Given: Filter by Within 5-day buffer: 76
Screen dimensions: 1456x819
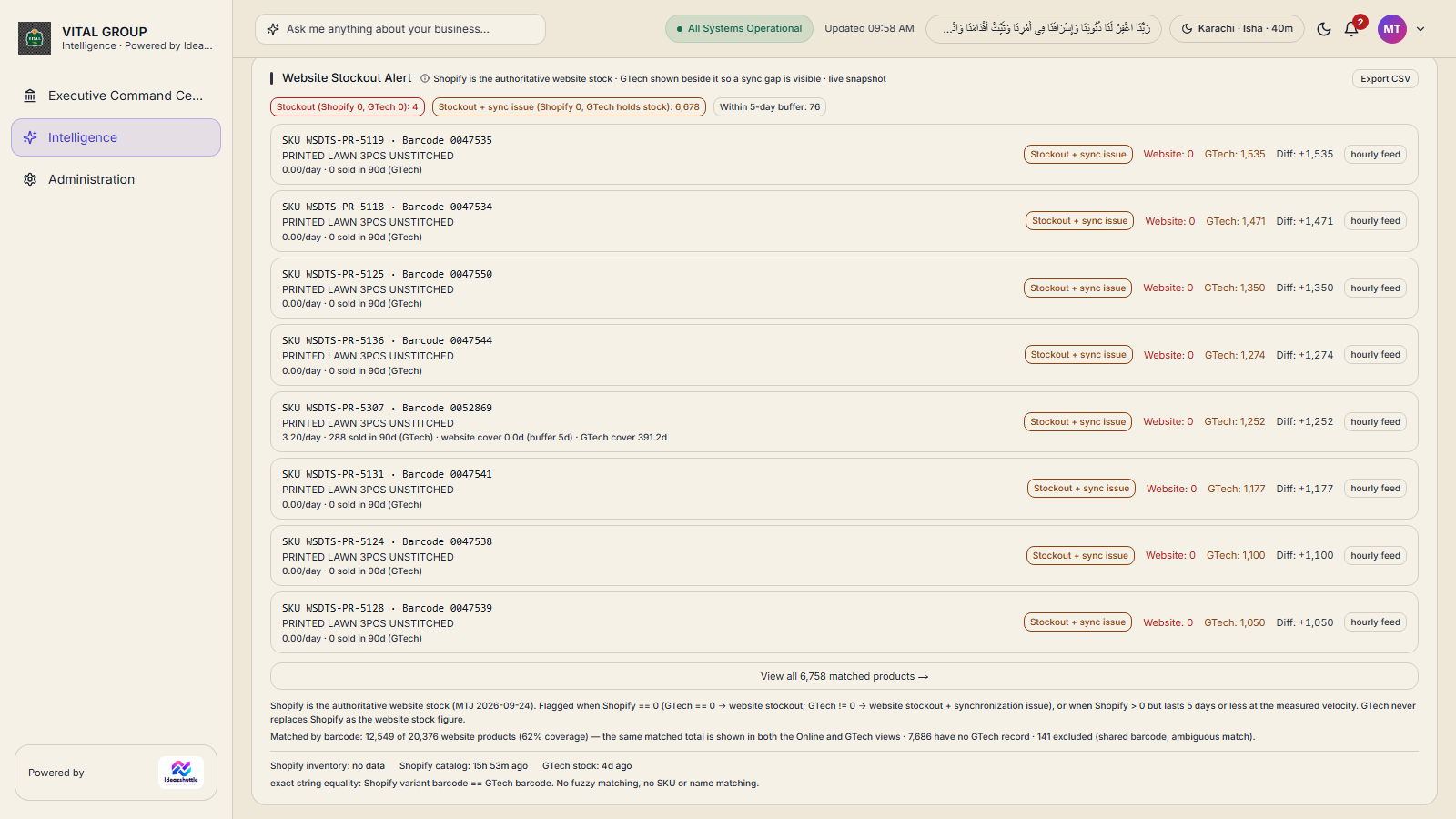Looking at the screenshot, I should (x=770, y=107).
